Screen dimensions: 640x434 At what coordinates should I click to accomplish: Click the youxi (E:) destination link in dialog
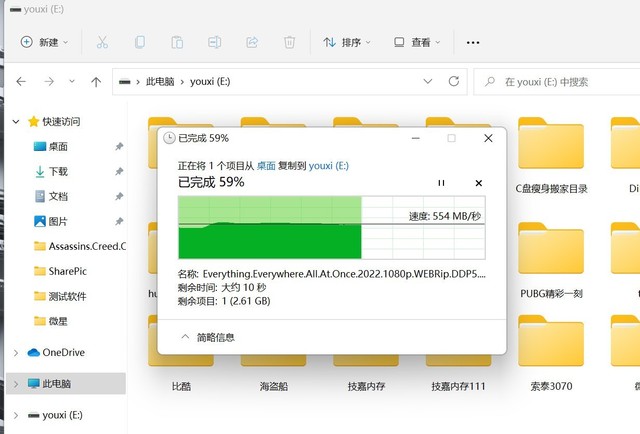(329, 166)
